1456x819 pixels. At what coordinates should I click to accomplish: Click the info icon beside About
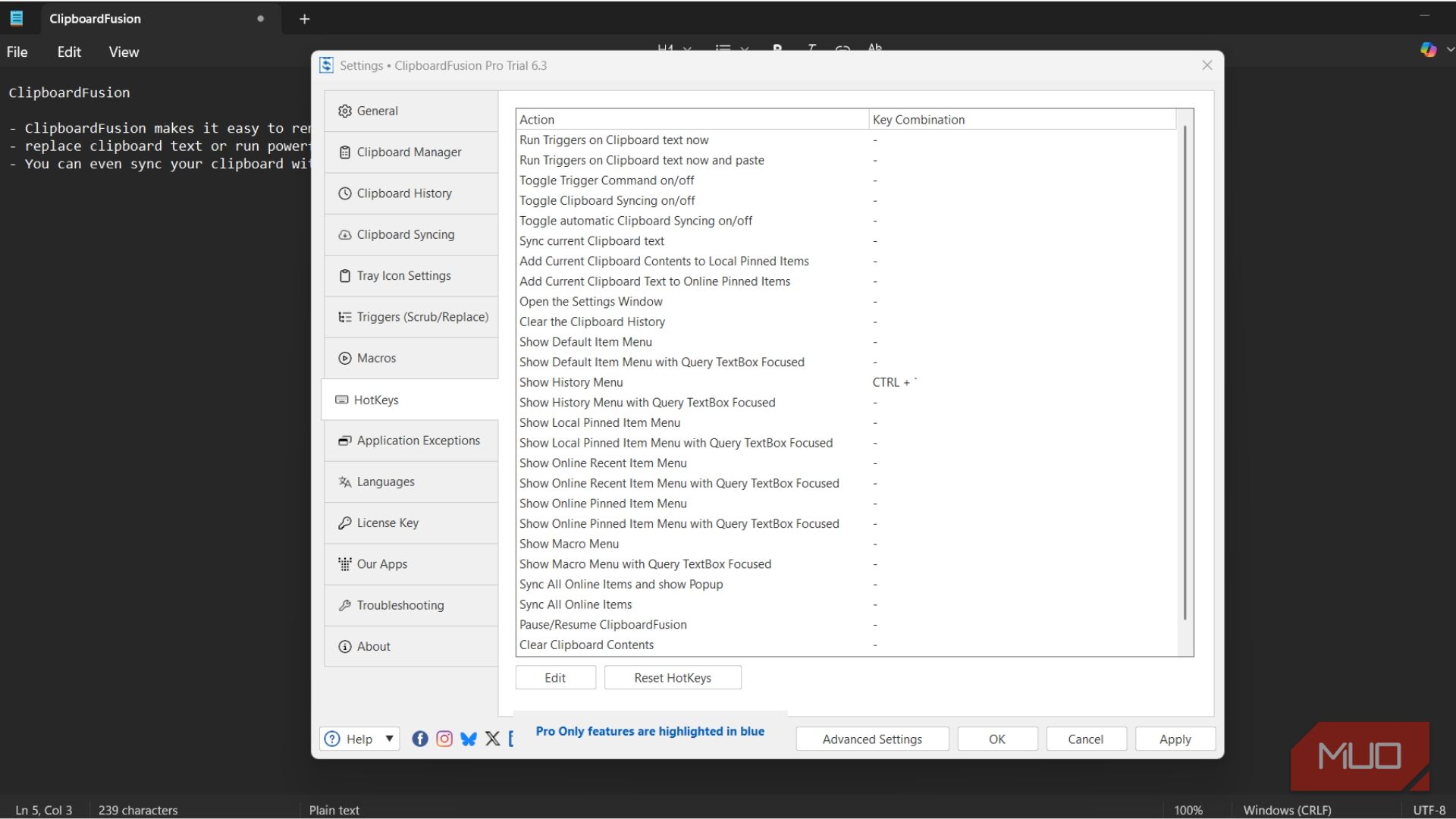click(x=345, y=647)
